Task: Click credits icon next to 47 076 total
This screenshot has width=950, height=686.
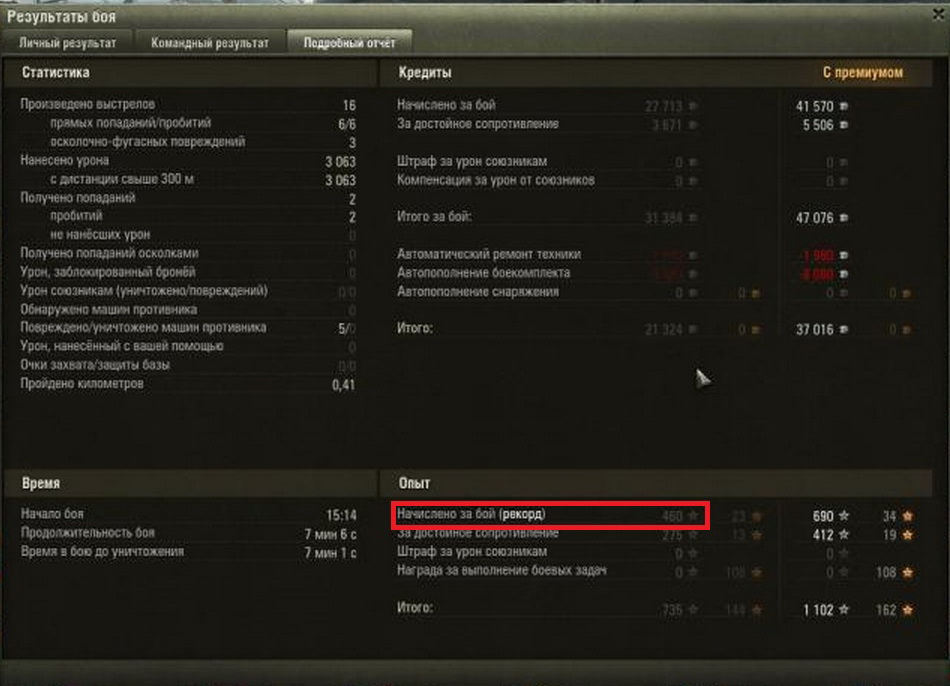Action: 843,218
